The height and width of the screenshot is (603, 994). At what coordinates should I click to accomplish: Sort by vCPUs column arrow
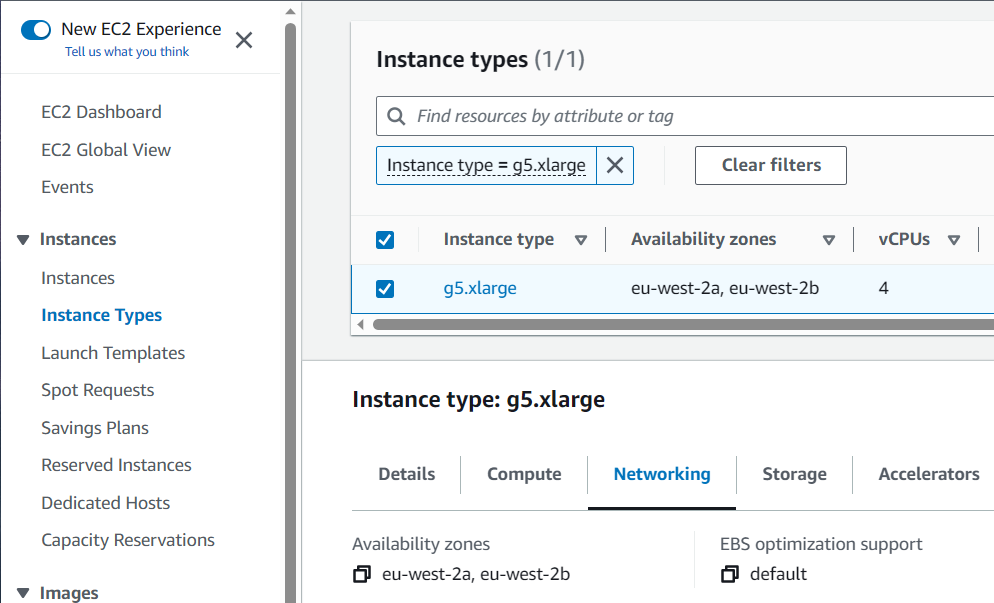coord(954,240)
